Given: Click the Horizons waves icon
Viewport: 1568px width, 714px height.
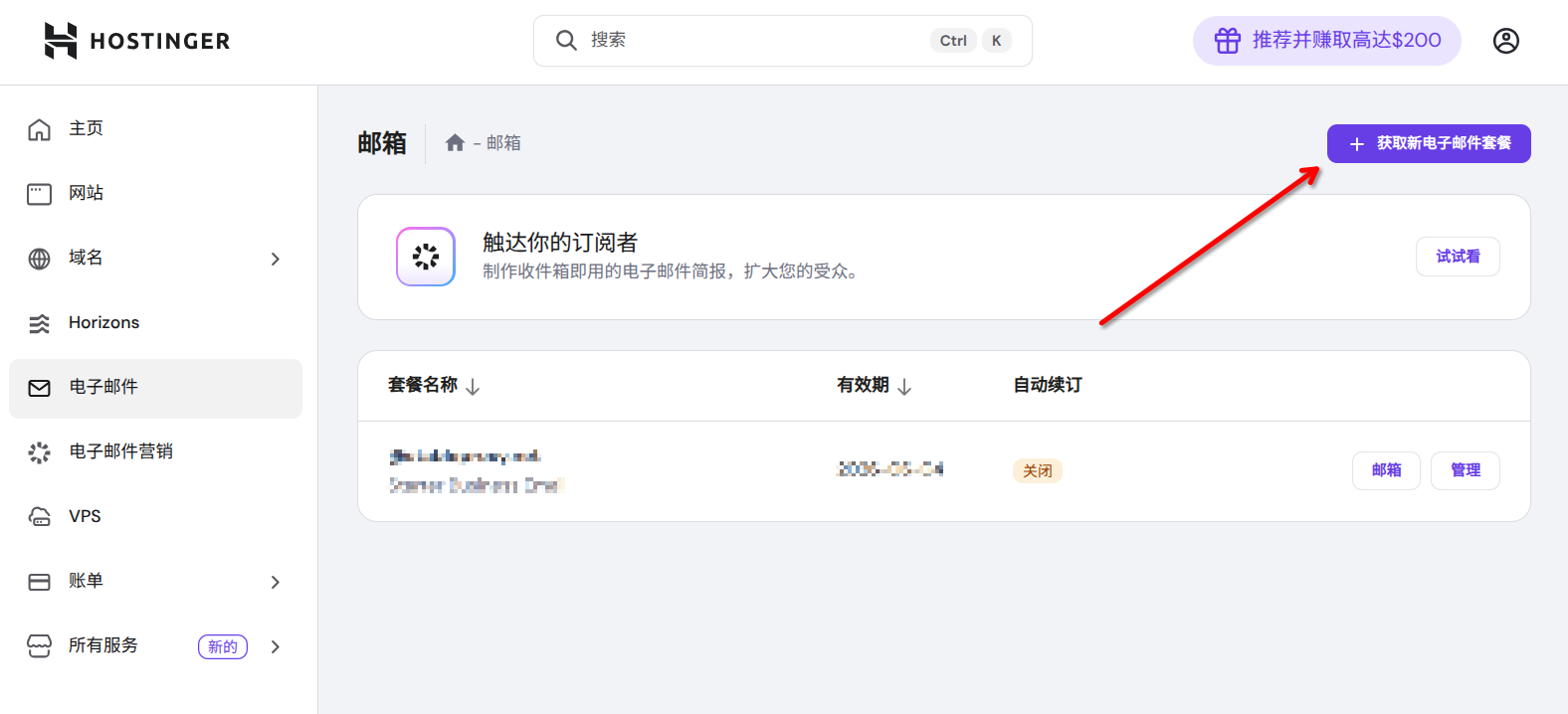Looking at the screenshot, I should click(x=39, y=323).
